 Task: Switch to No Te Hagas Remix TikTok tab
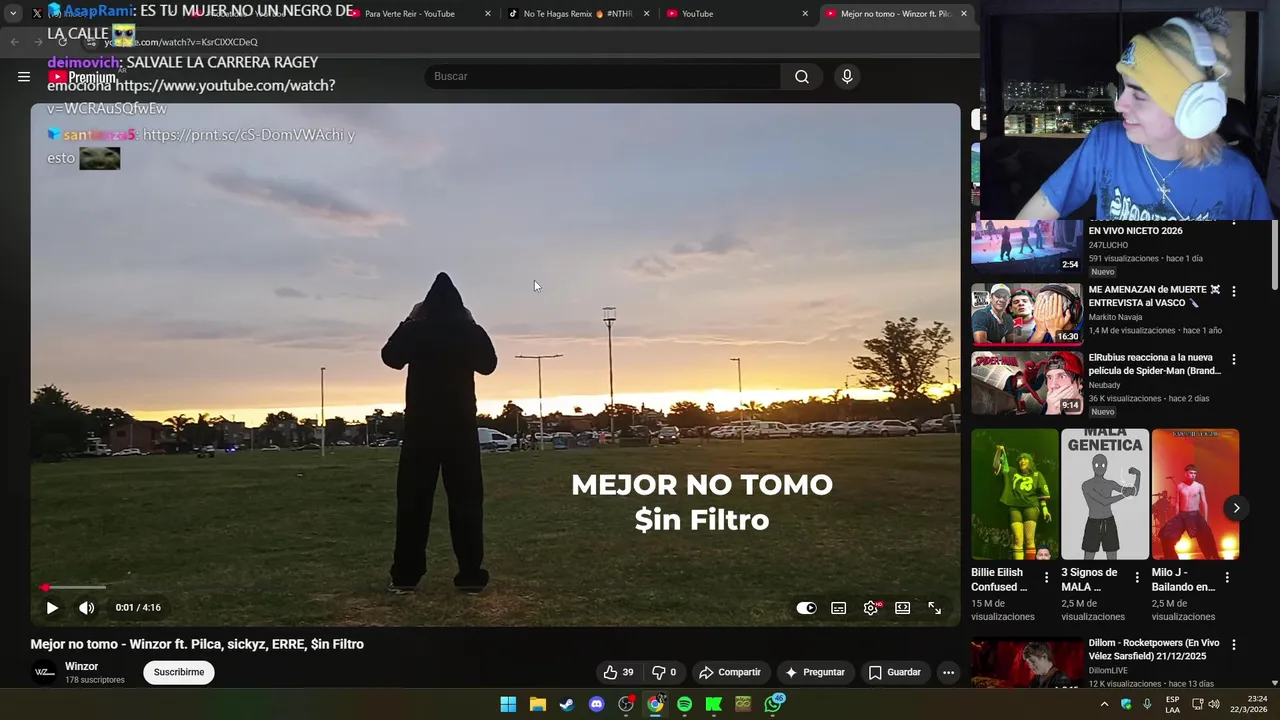577,14
